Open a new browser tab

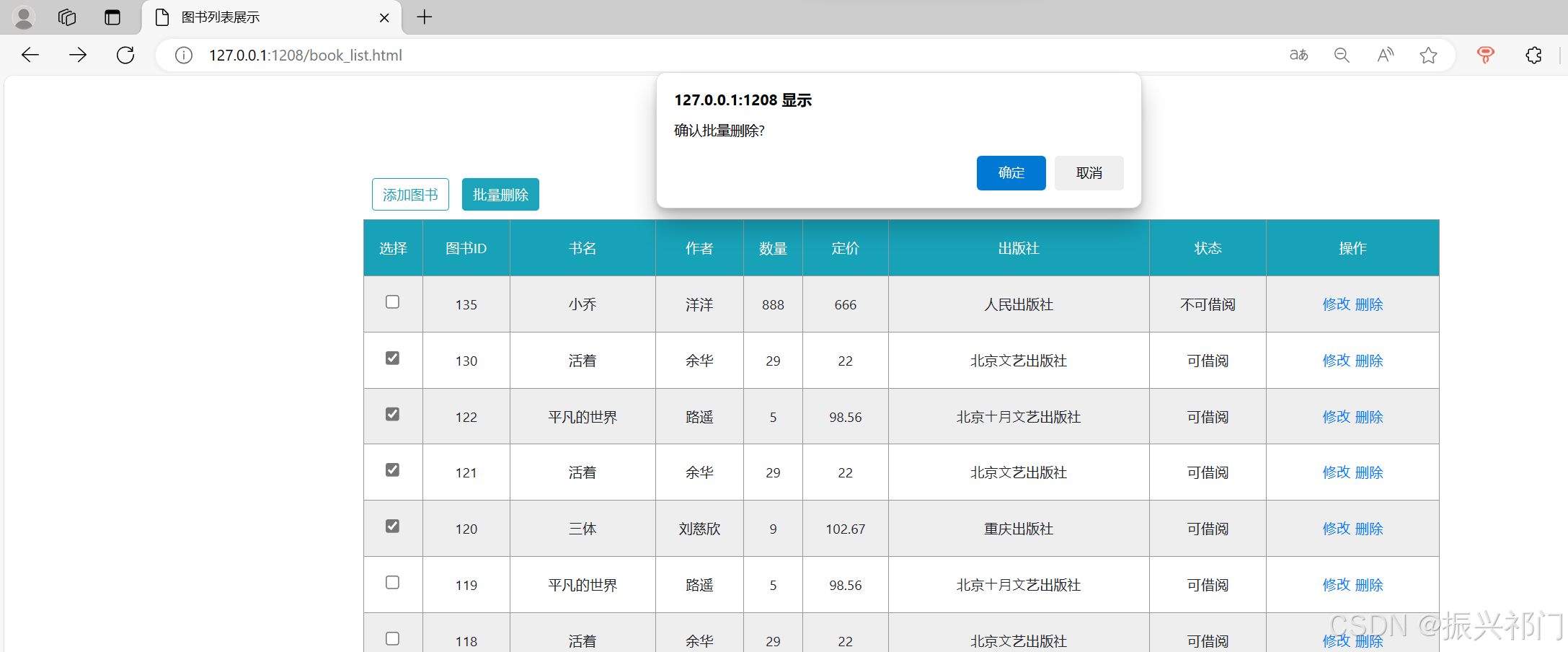click(425, 17)
